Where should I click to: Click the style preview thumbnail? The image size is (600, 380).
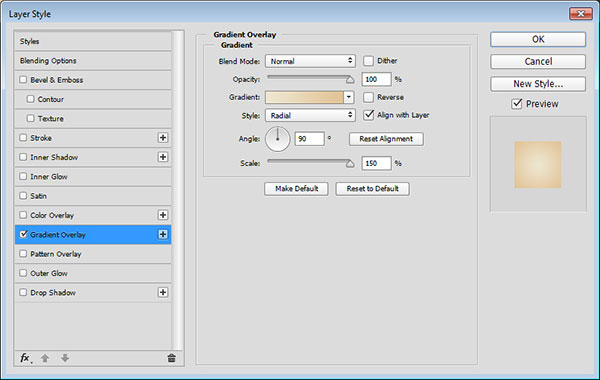538,165
